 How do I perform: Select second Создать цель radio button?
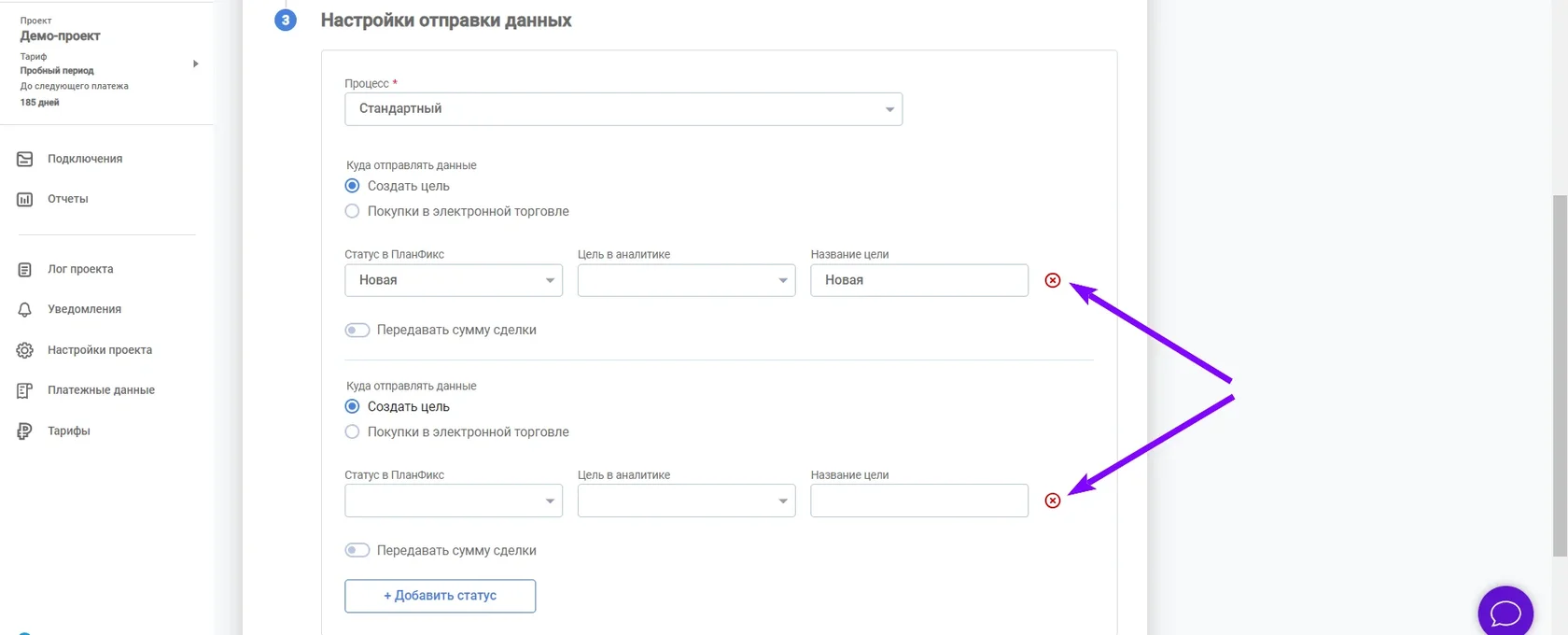352,406
